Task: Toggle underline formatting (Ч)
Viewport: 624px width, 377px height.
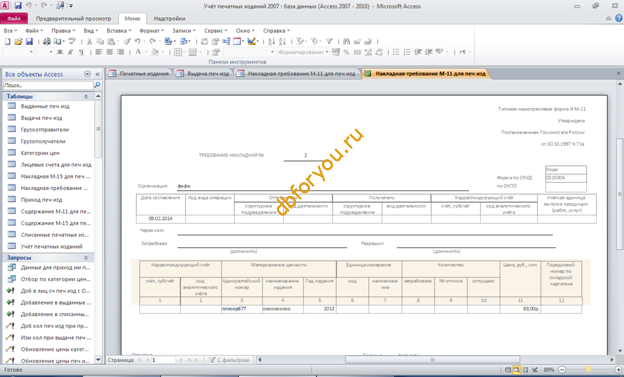Action: pos(81,52)
